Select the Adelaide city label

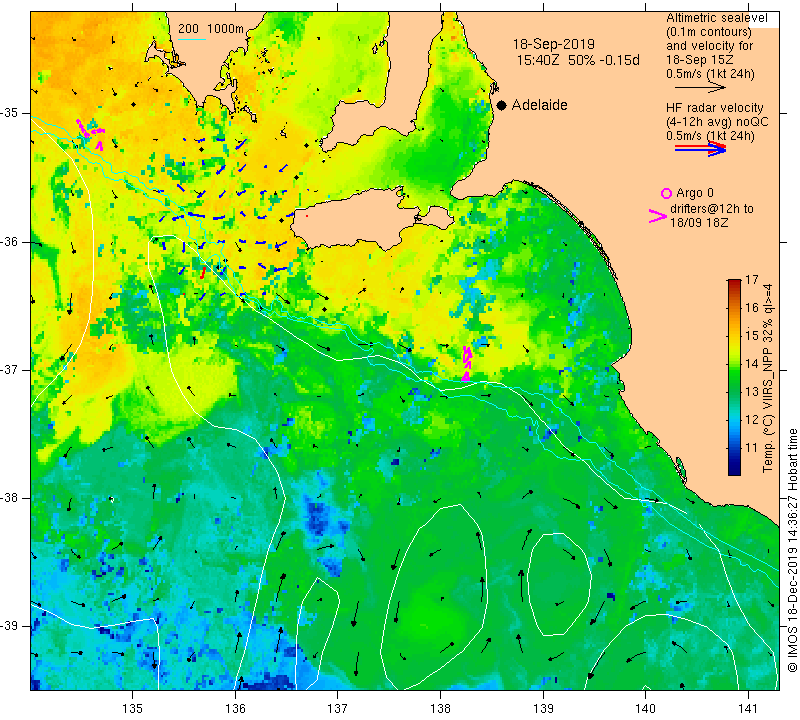point(539,105)
